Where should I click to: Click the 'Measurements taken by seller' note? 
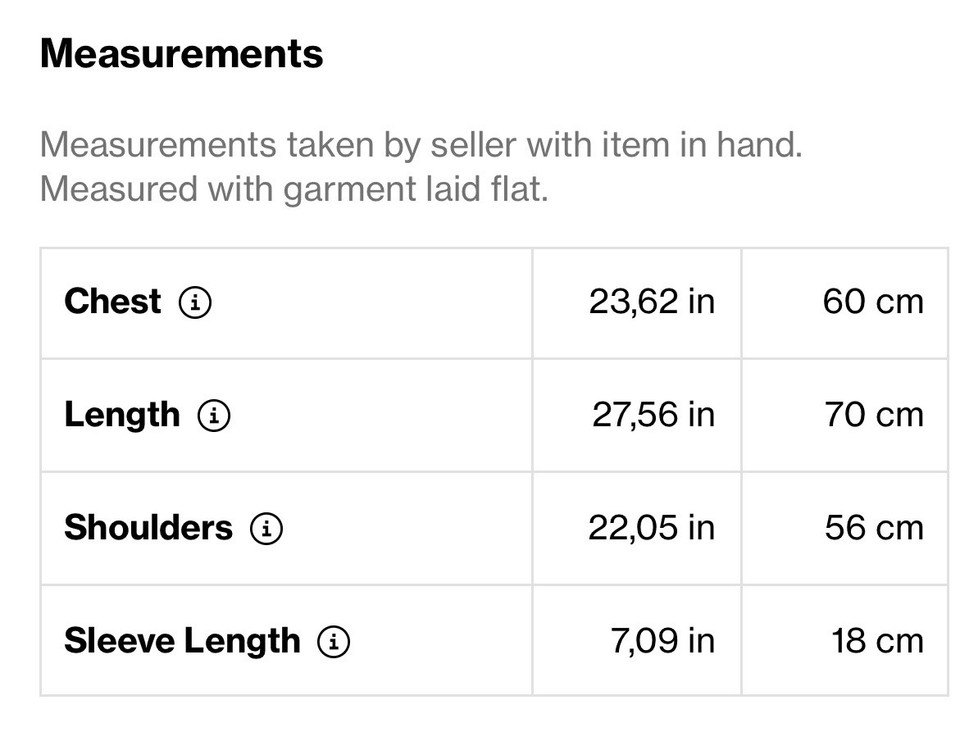[x=421, y=145]
